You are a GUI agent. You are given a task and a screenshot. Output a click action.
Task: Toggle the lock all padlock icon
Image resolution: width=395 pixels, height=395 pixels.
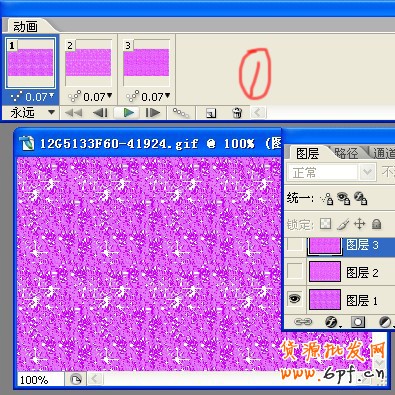pyautogui.click(x=376, y=224)
